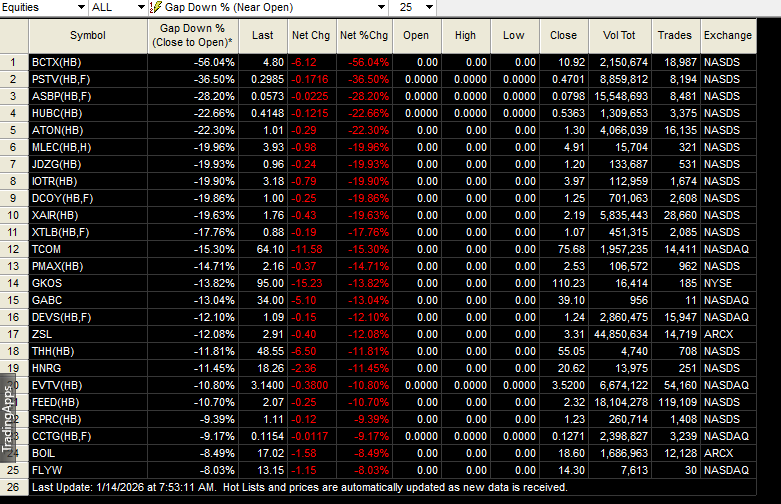Sort by the High column header

coord(465,35)
